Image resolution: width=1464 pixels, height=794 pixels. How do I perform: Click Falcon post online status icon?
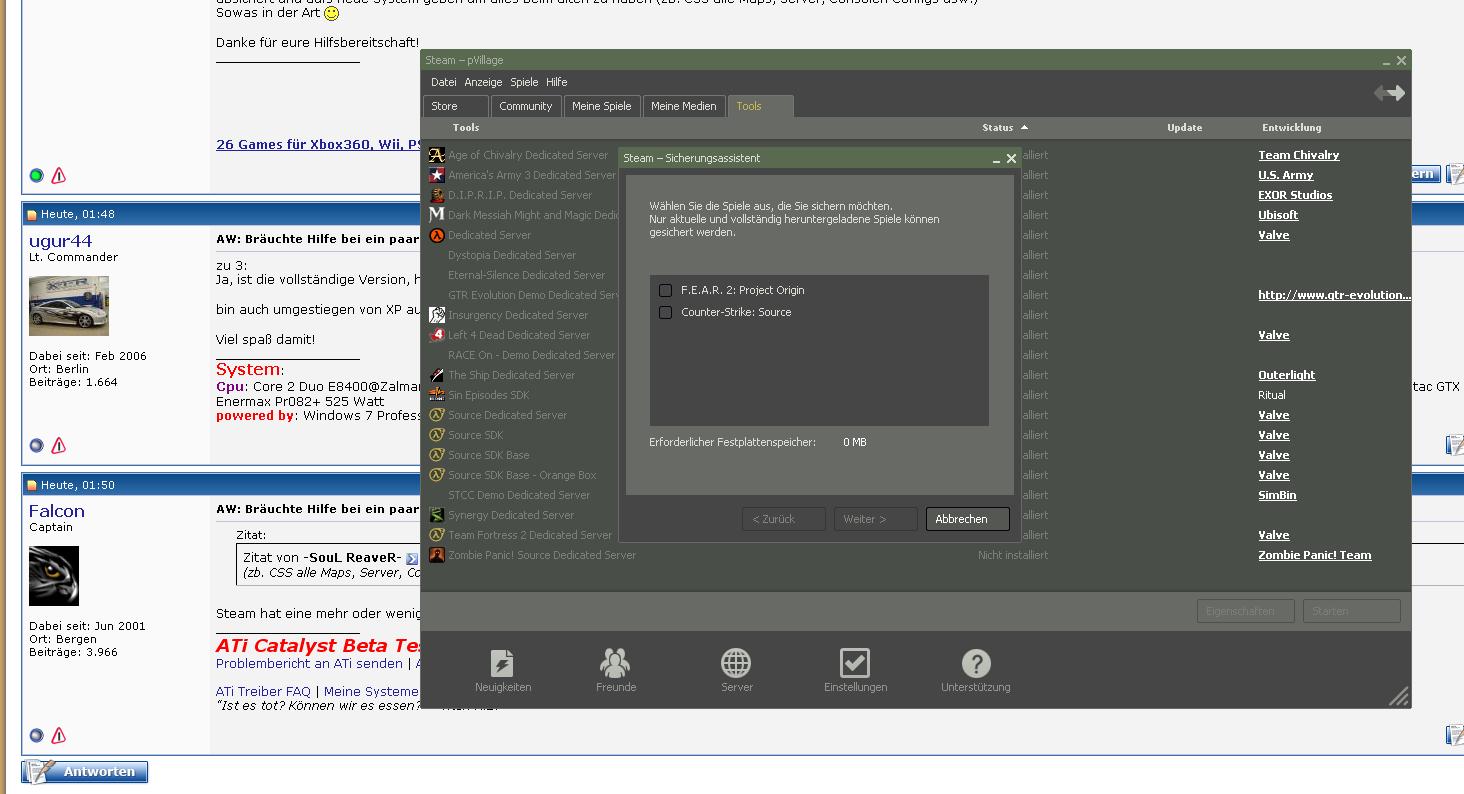37,735
